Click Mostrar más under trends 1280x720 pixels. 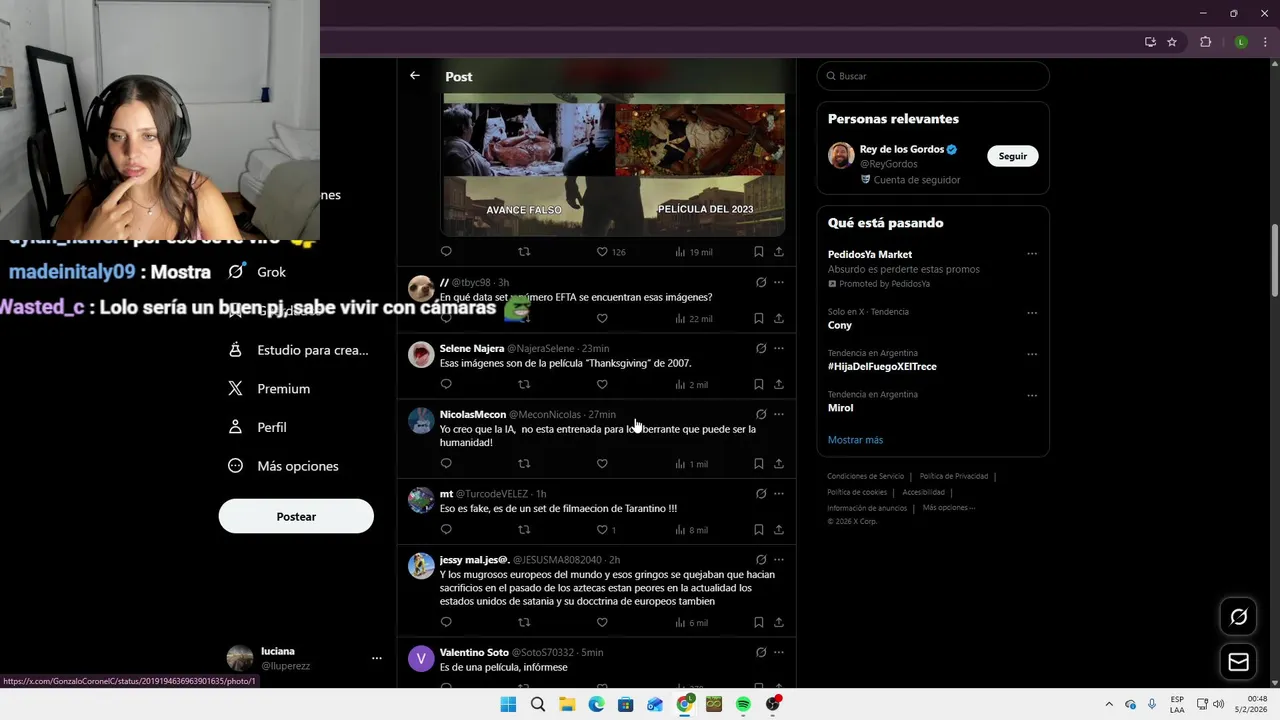pos(855,440)
